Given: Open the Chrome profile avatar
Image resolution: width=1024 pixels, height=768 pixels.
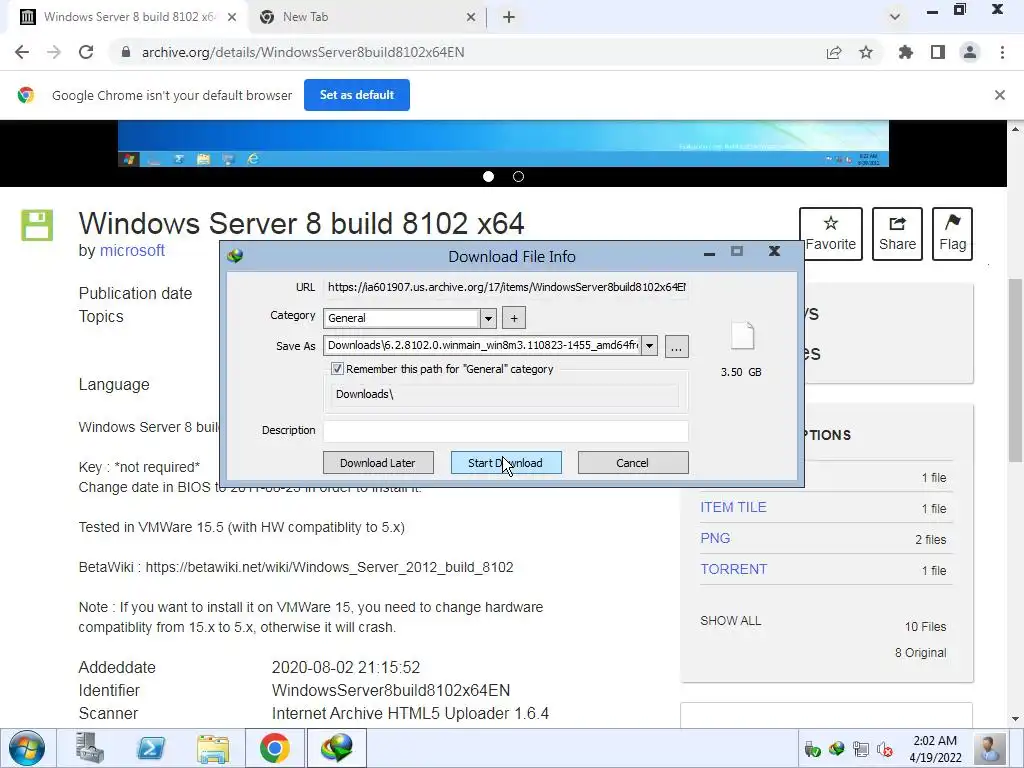Looking at the screenshot, I should pyautogui.click(x=970, y=52).
